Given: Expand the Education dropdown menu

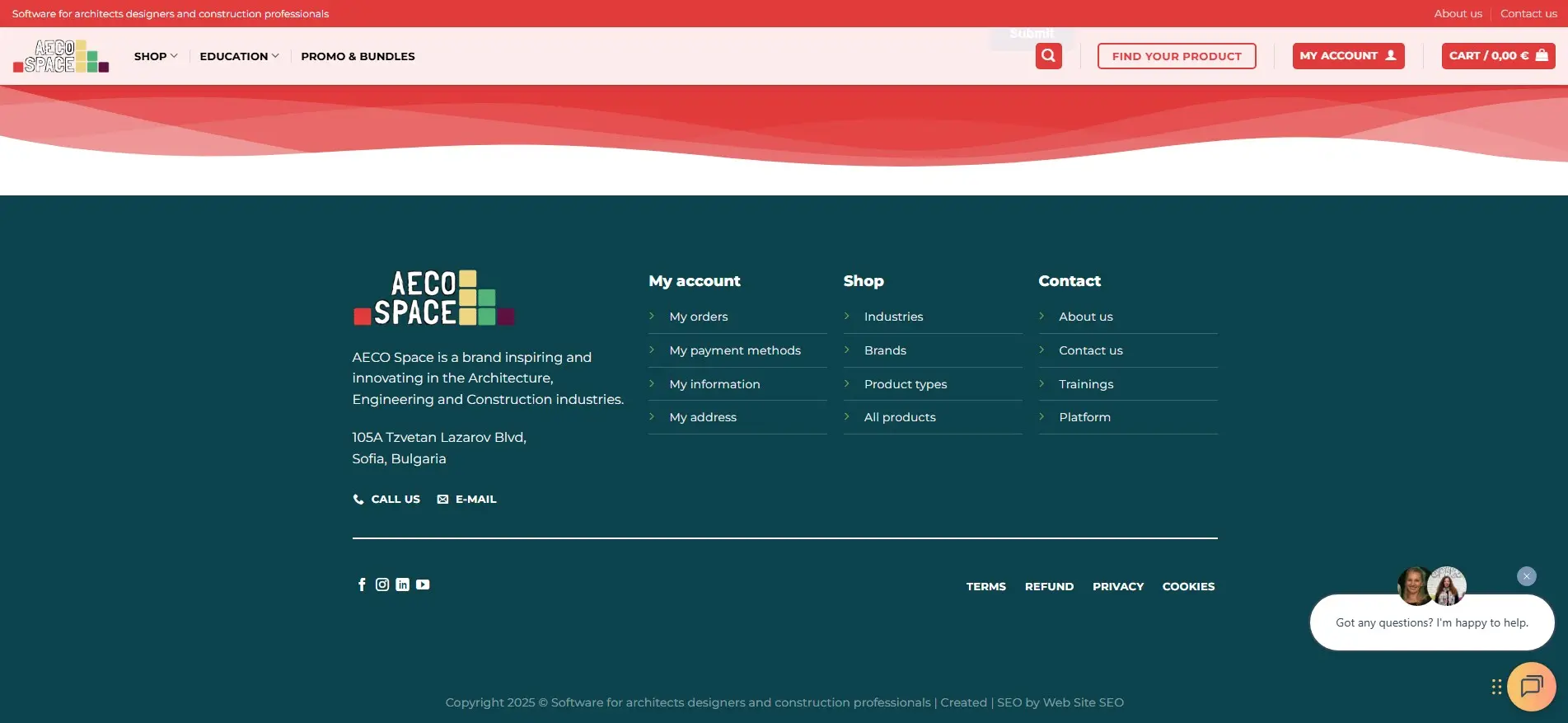Looking at the screenshot, I should coord(239,56).
